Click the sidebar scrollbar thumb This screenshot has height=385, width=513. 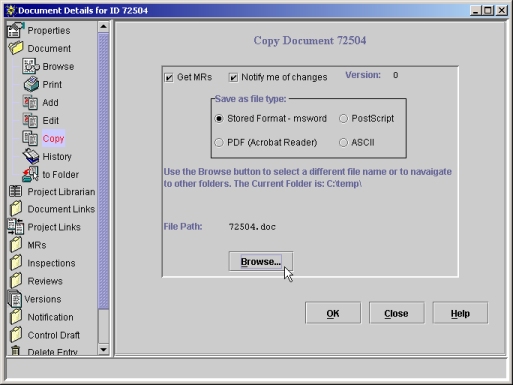pos(103,171)
